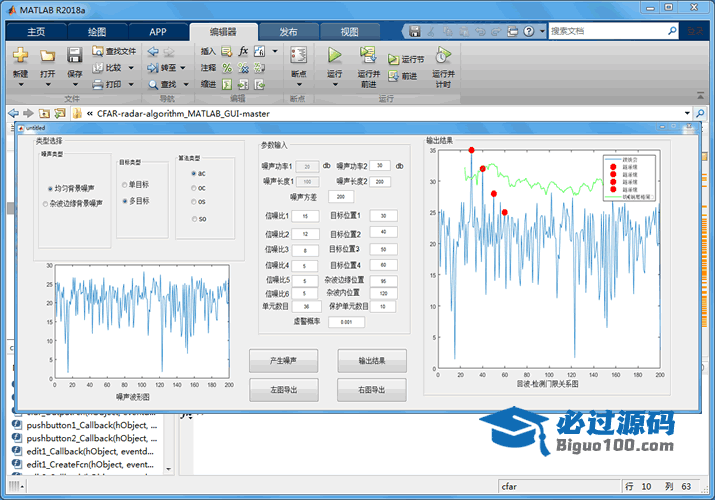Click the collapse toolstrip arrow button
This screenshot has width=715, height=500.
click(x=700, y=96)
